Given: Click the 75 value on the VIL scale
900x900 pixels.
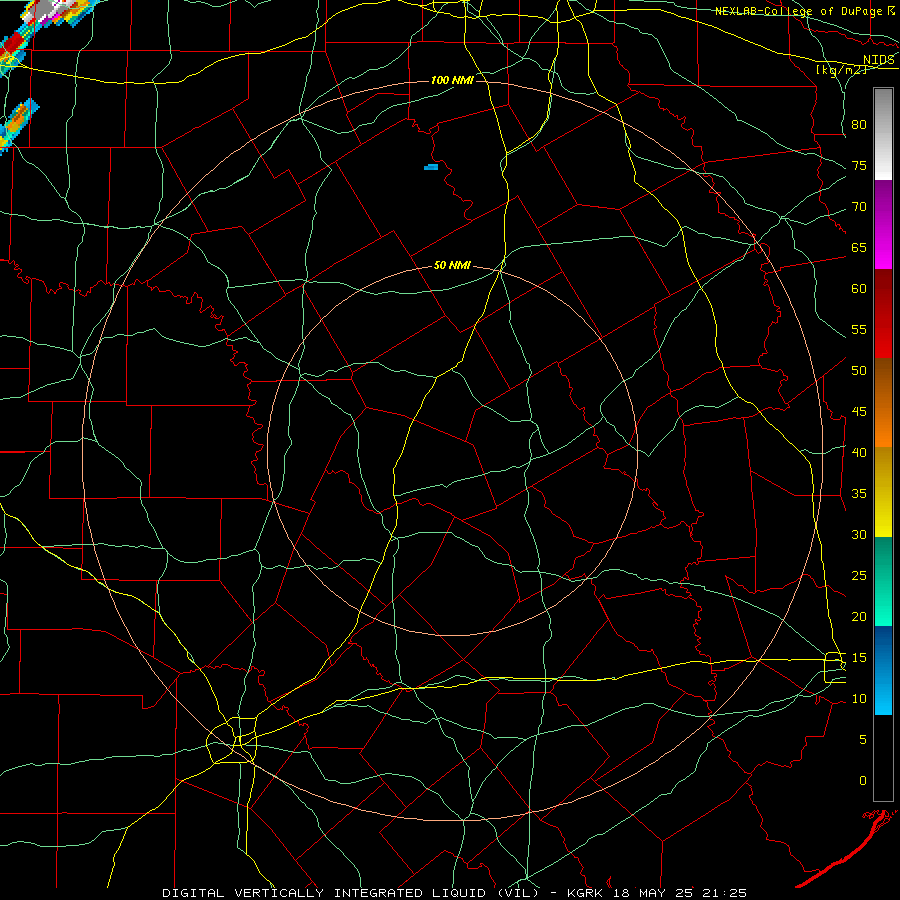Looking at the screenshot, I should 859,165.
